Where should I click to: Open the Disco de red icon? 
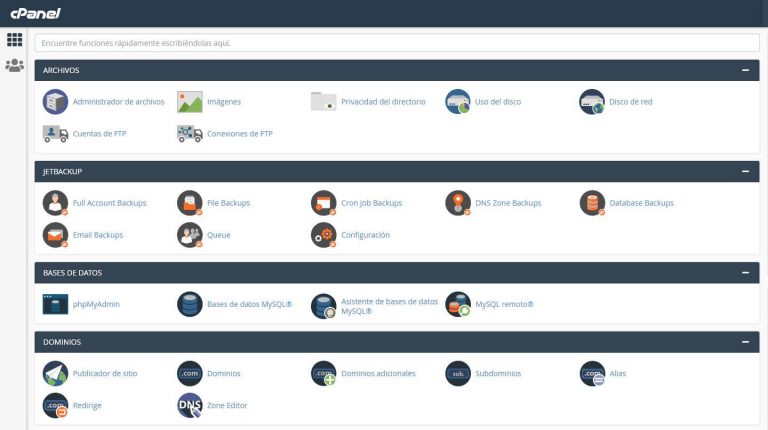tap(592, 102)
